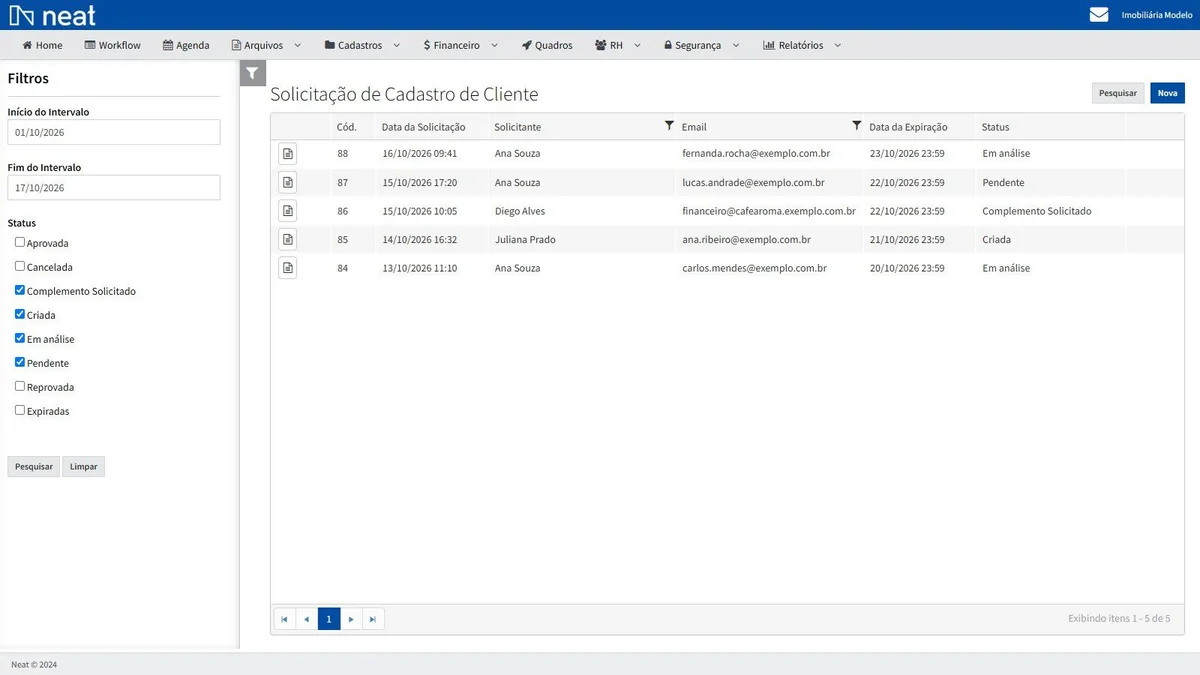Jump to the last results page
The width and height of the screenshot is (1200, 675).
point(373,619)
